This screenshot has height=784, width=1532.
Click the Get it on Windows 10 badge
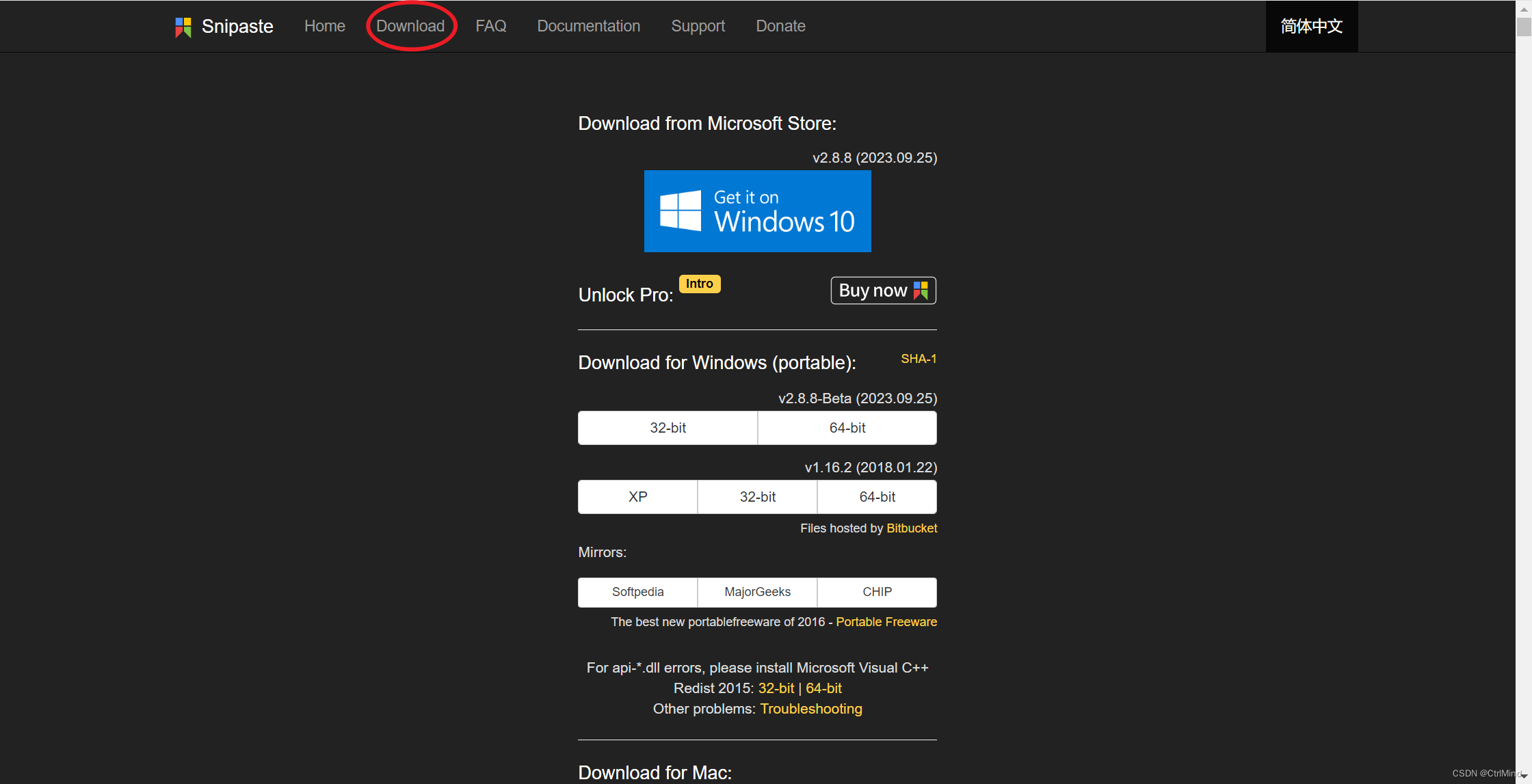coord(758,211)
